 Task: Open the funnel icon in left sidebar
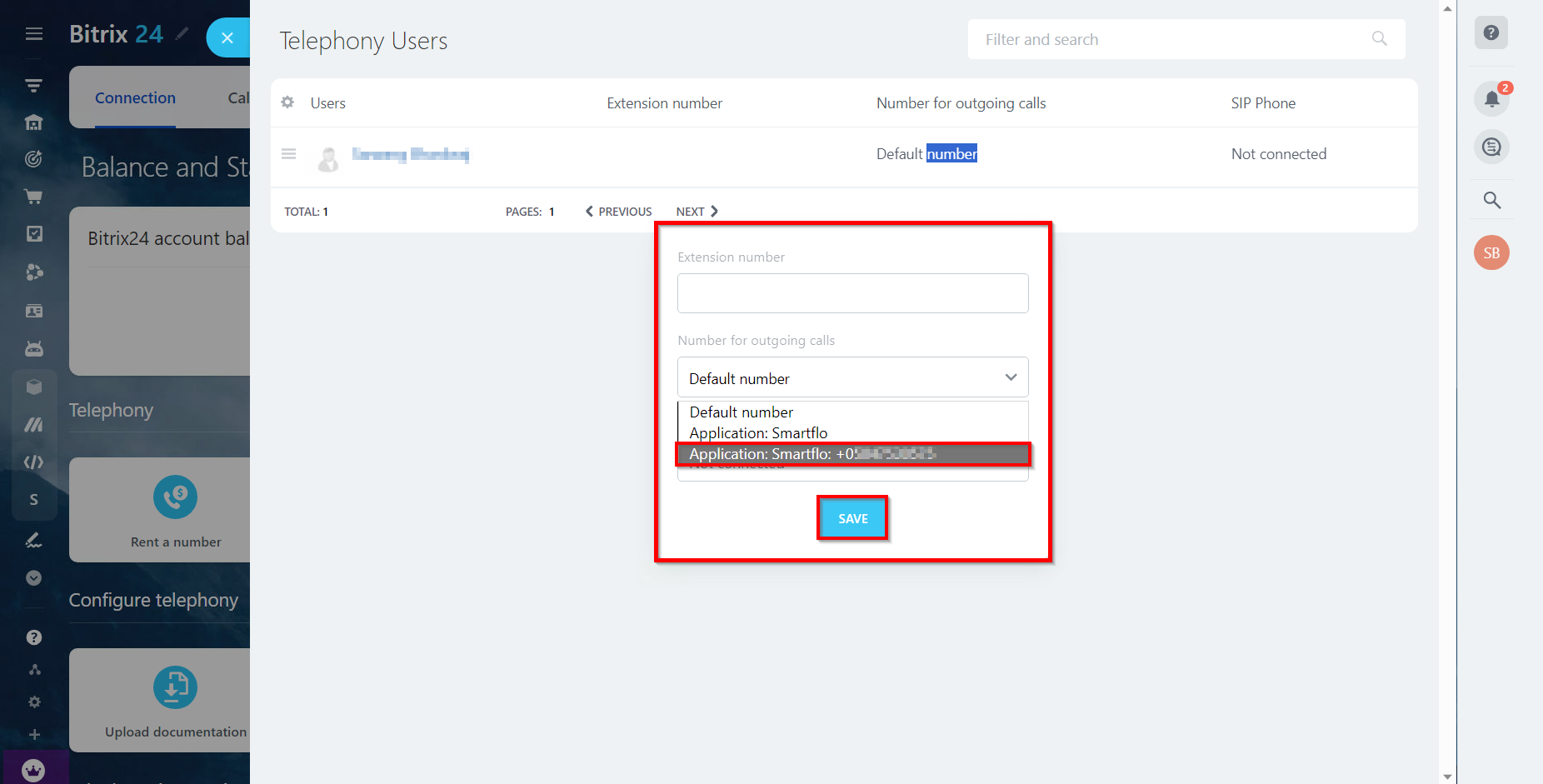[x=34, y=86]
